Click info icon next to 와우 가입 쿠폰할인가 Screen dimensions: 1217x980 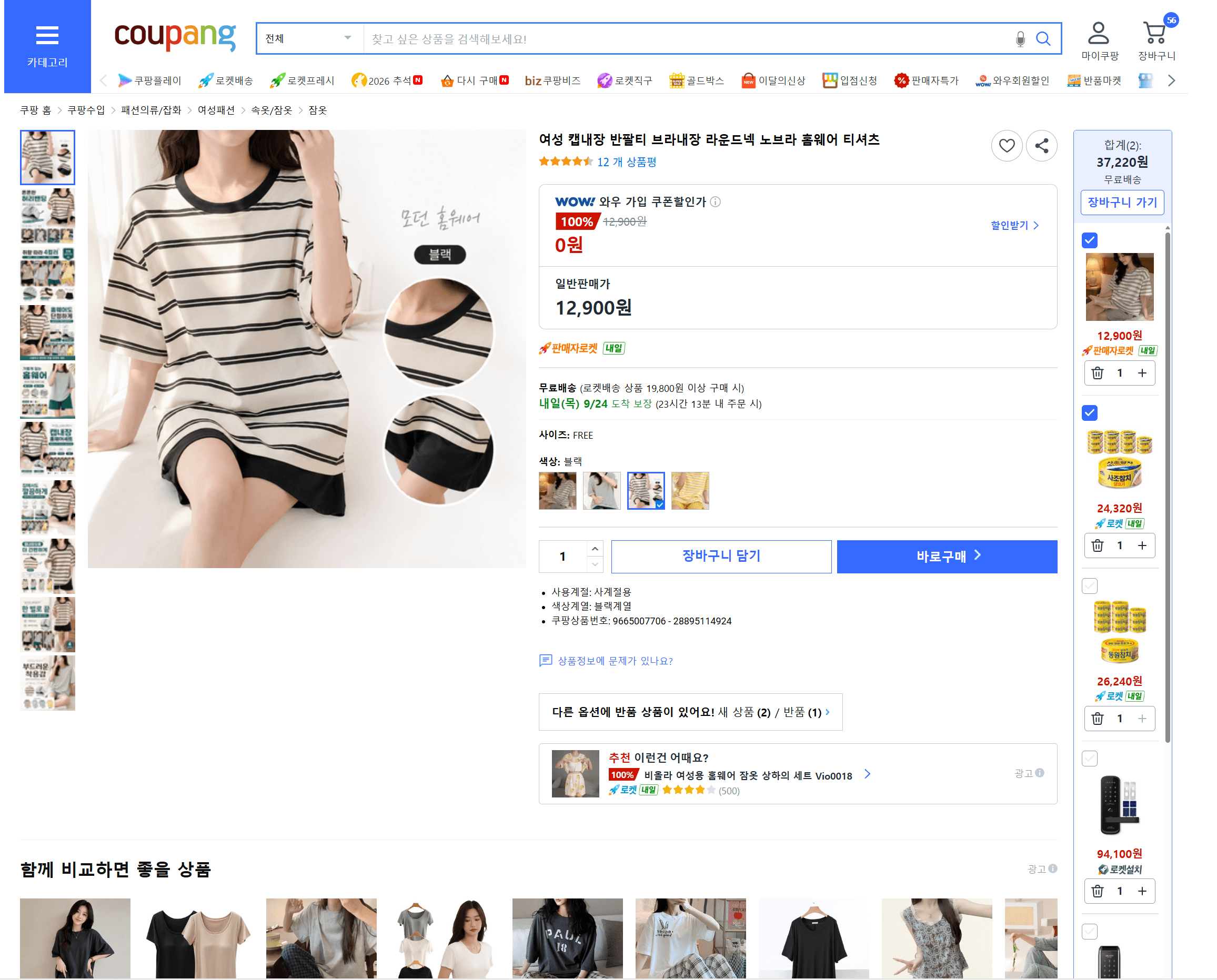tap(715, 202)
